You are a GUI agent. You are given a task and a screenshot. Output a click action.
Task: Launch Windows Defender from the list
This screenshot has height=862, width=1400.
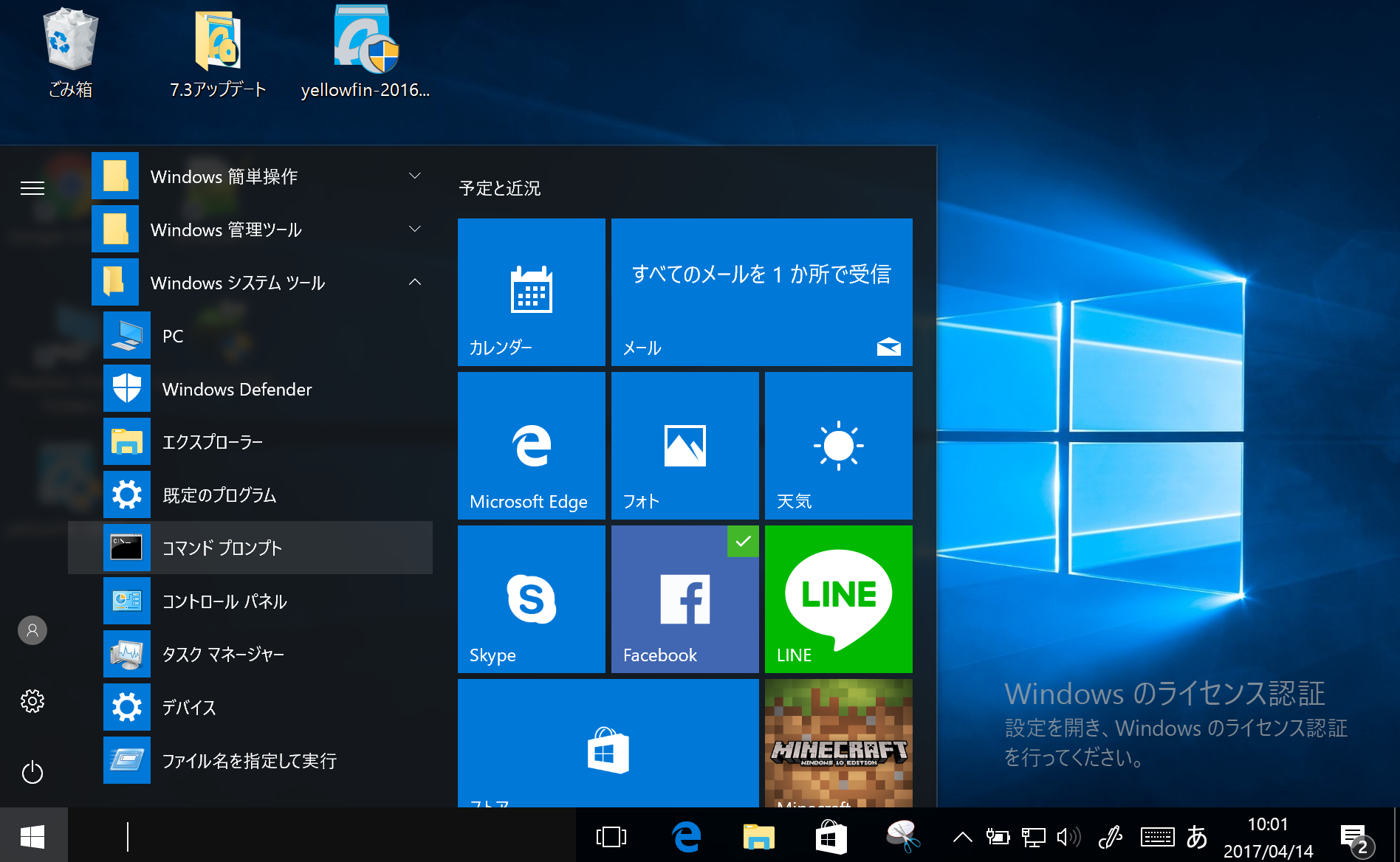pyautogui.click(x=267, y=389)
